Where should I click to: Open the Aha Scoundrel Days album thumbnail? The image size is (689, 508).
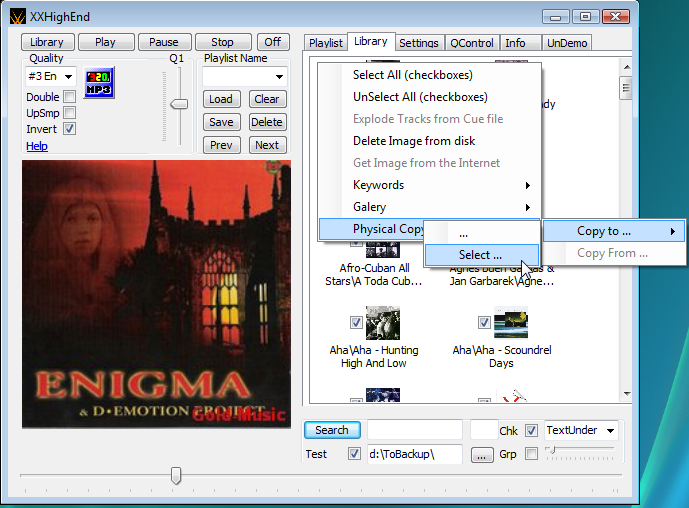tap(511, 323)
